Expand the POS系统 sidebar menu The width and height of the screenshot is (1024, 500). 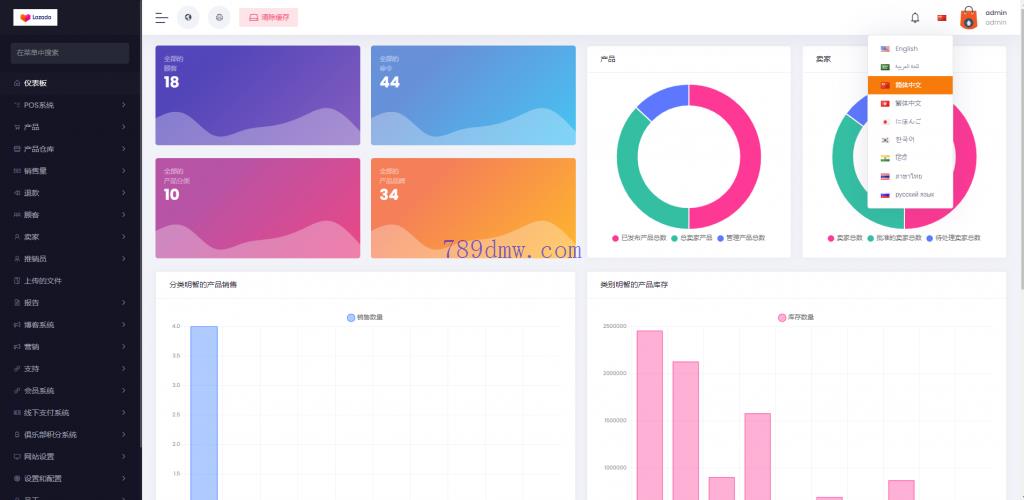point(70,105)
